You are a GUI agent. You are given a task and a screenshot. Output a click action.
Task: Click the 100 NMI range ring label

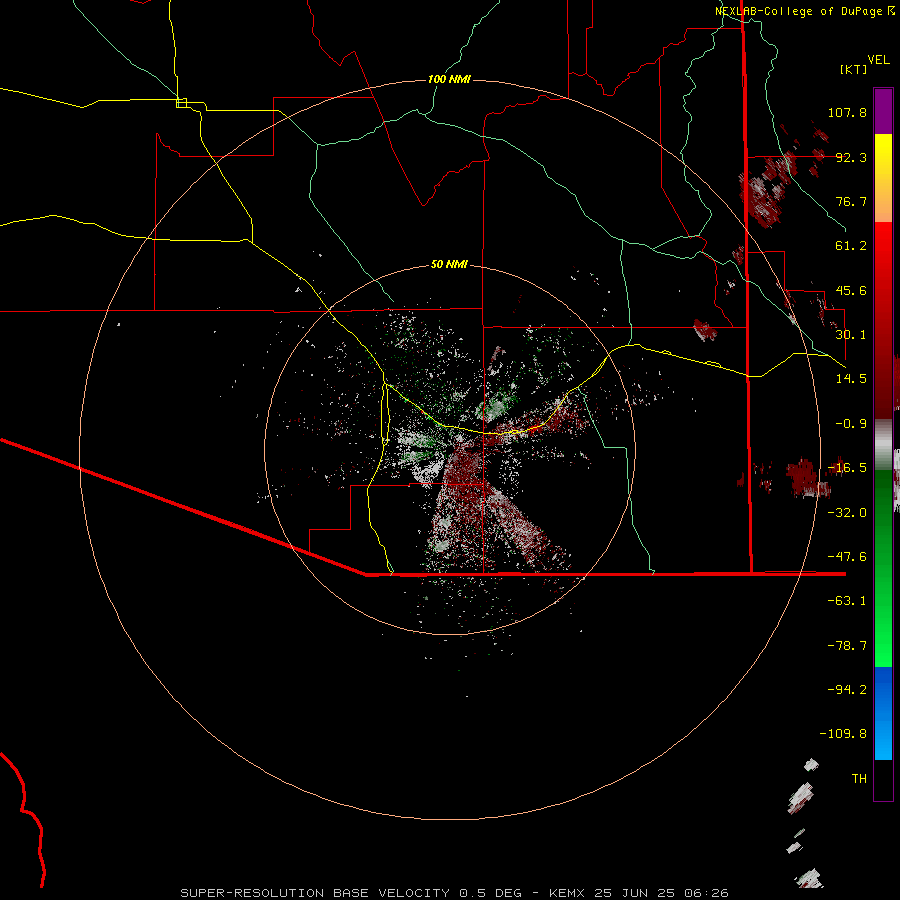coord(449,79)
